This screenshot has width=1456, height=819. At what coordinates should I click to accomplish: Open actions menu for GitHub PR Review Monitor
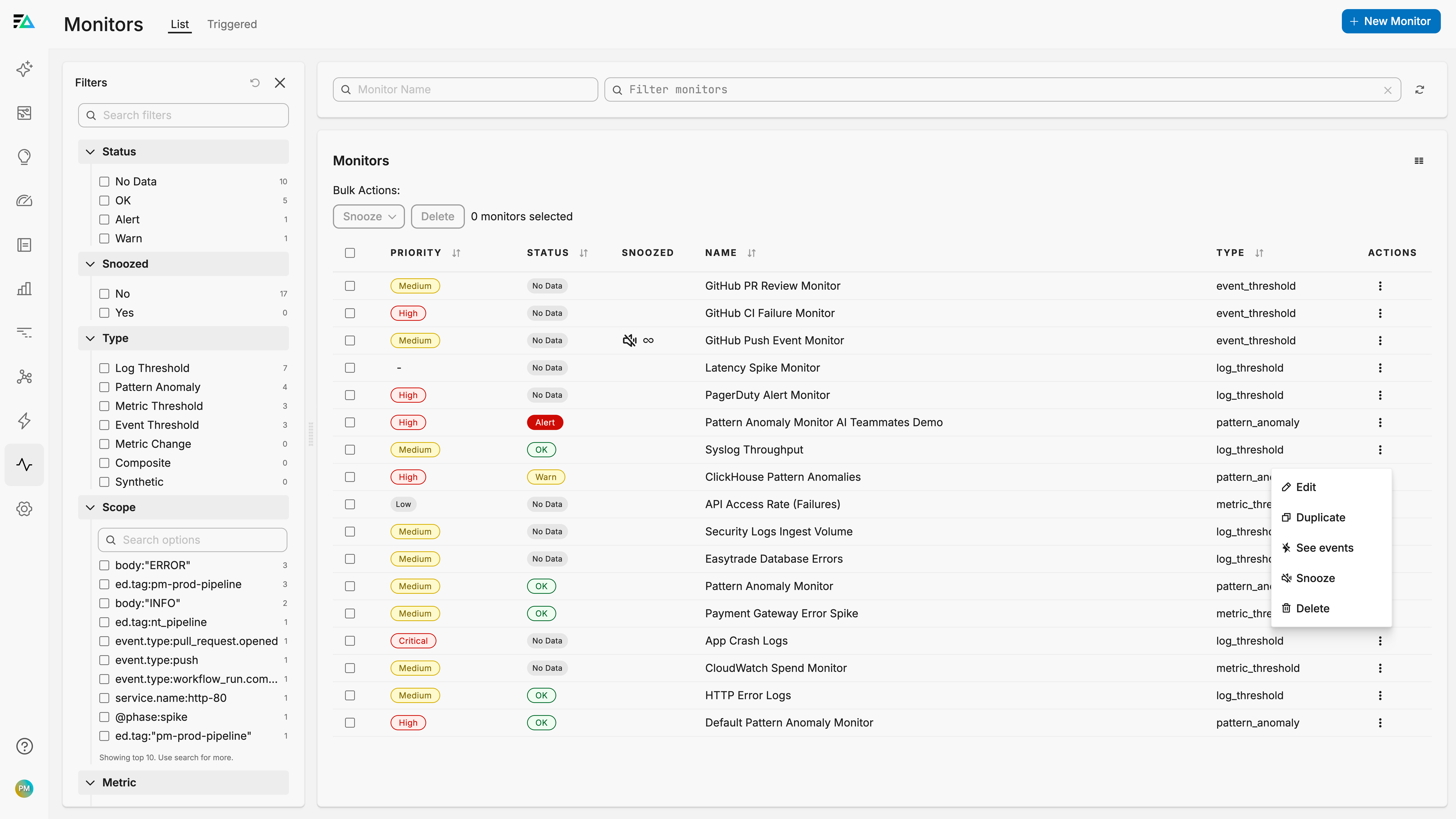tap(1380, 286)
